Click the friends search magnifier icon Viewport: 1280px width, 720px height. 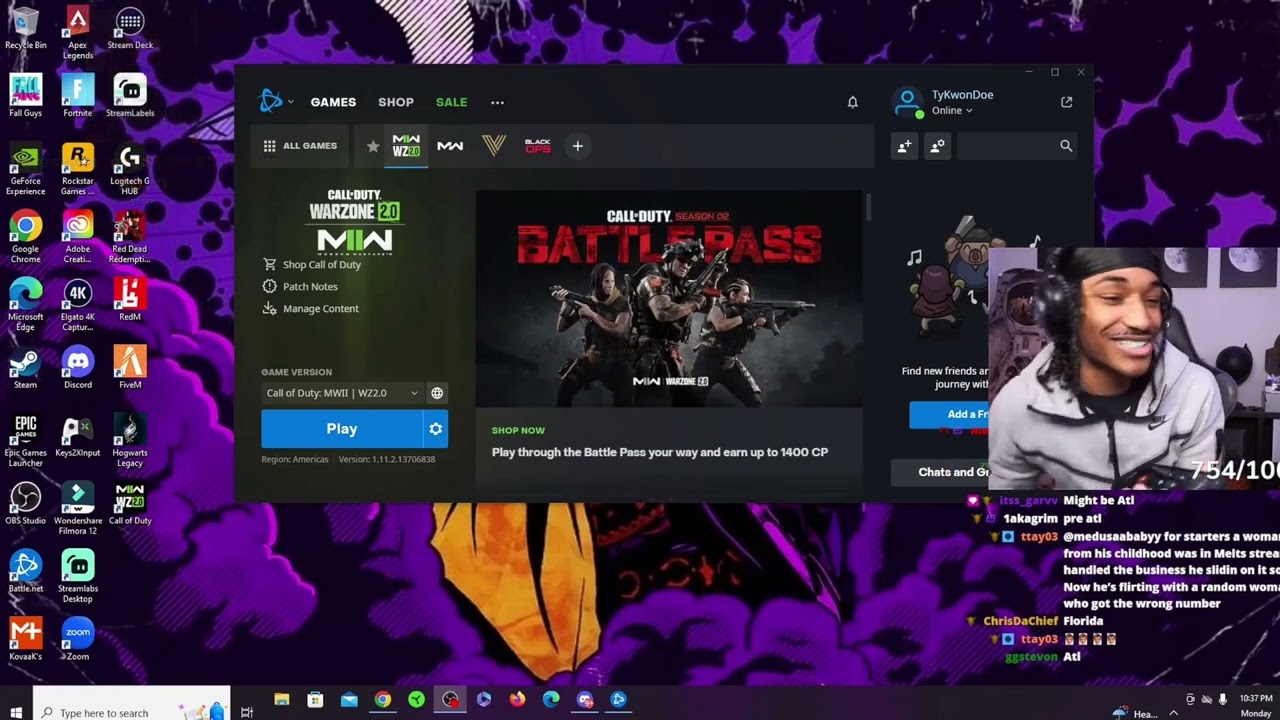tap(1066, 146)
